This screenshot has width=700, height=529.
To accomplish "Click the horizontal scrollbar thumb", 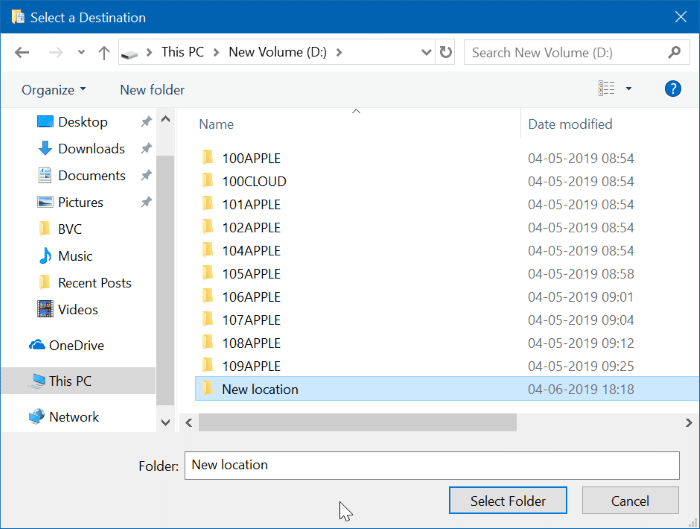I will [358, 422].
